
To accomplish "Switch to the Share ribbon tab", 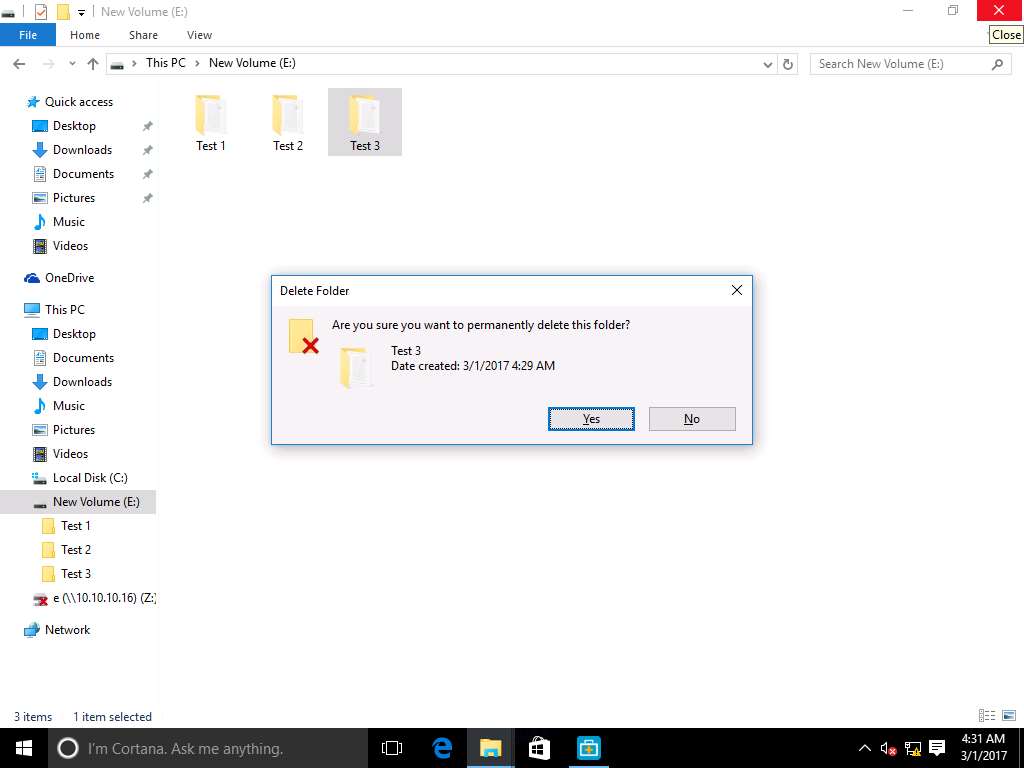I will (x=143, y=35).
